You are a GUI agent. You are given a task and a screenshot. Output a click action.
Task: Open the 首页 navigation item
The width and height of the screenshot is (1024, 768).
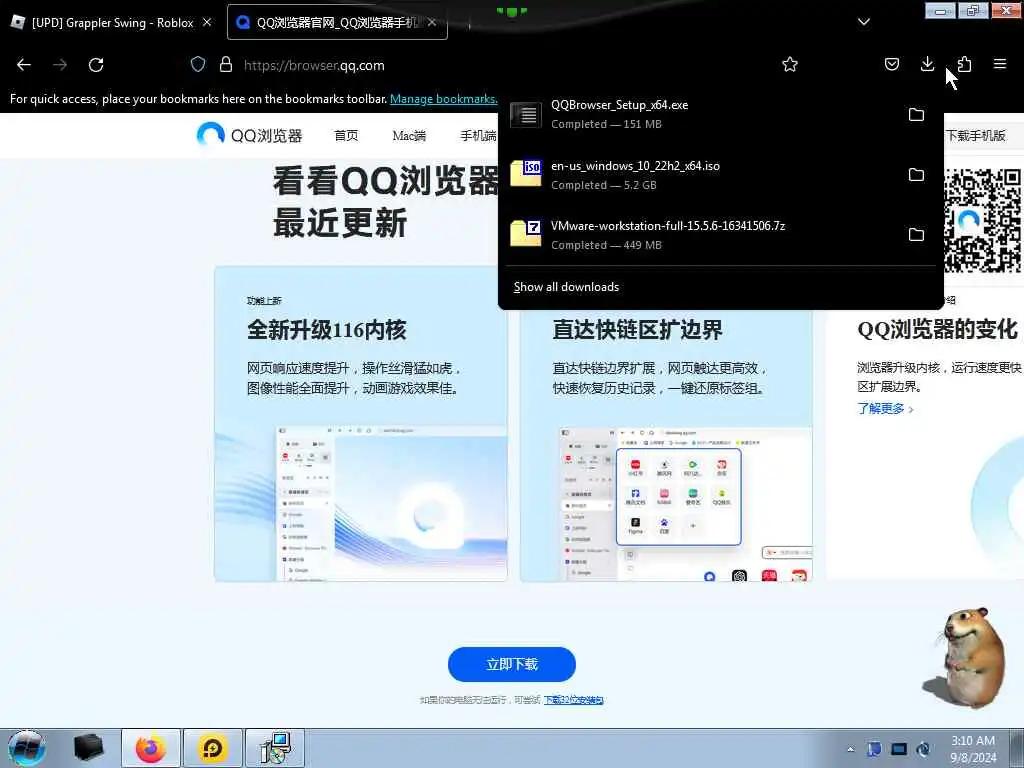pyautogui.click(x=346, y=136)
